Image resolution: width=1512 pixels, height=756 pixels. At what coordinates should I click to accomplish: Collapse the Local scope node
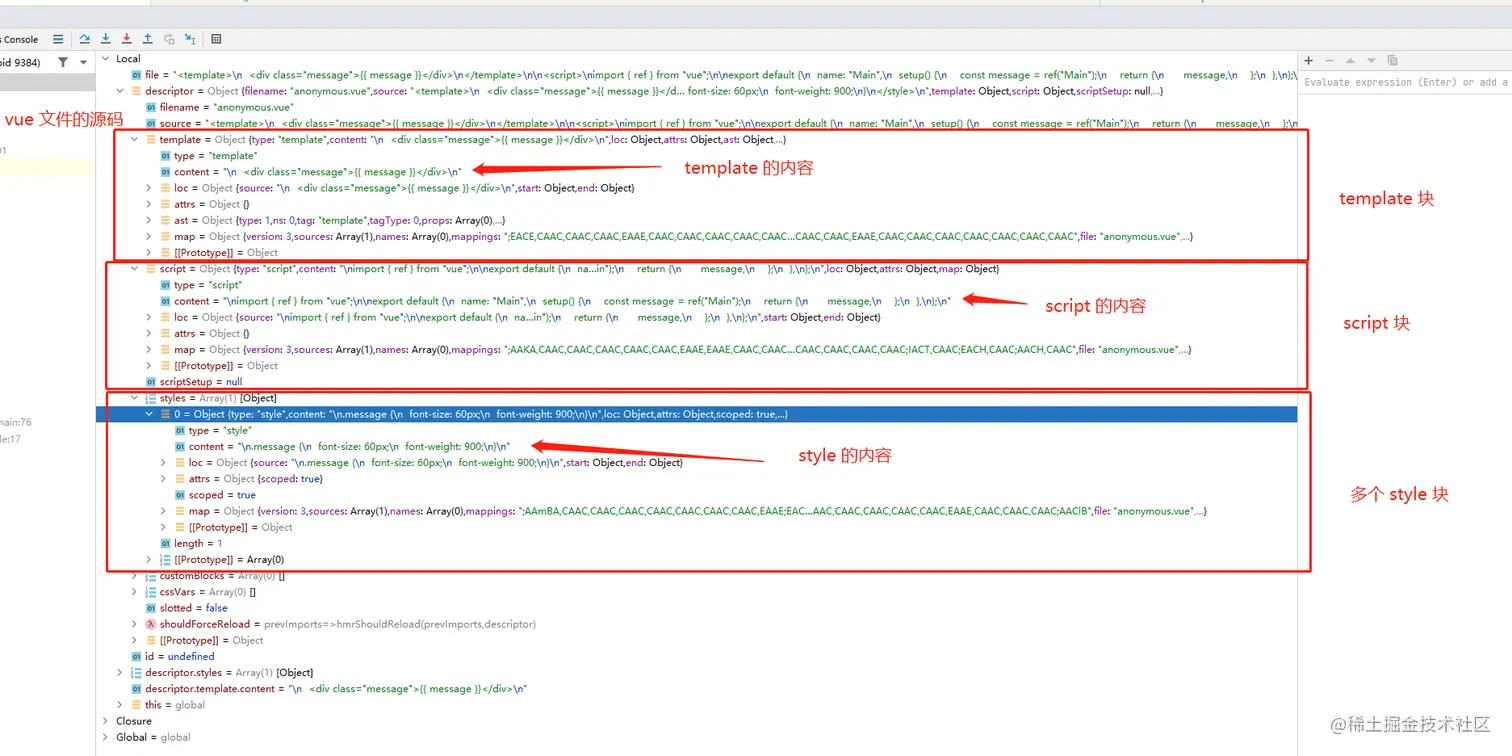click(x=105, y=59)
